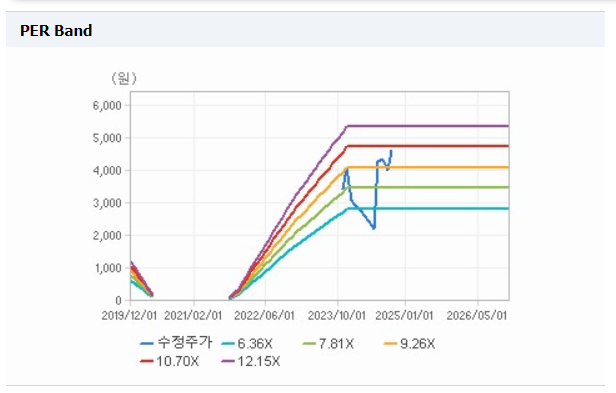Click the 6,000 y-axis label
The height and width of the screenshot is (393, 616).
(107, 105)
